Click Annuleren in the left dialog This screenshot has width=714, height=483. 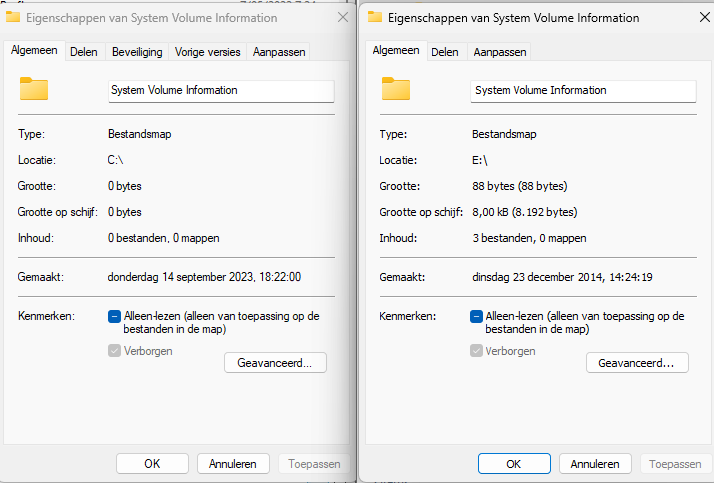(233, 463)
